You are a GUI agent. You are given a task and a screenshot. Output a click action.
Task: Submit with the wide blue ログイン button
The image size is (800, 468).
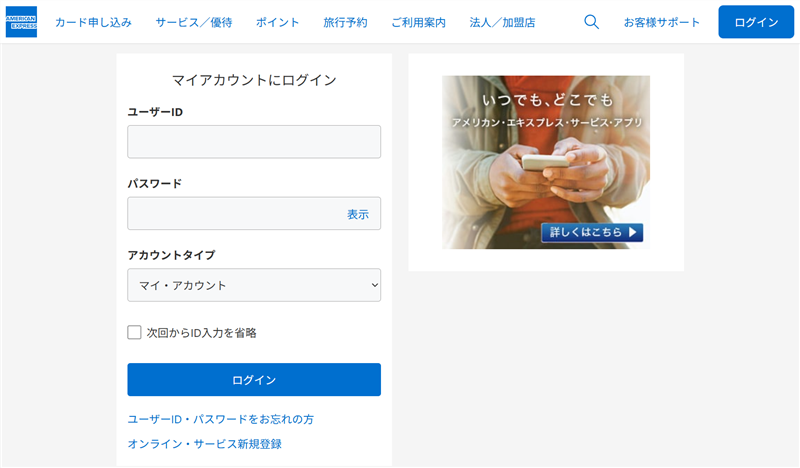tap(254, 380)
